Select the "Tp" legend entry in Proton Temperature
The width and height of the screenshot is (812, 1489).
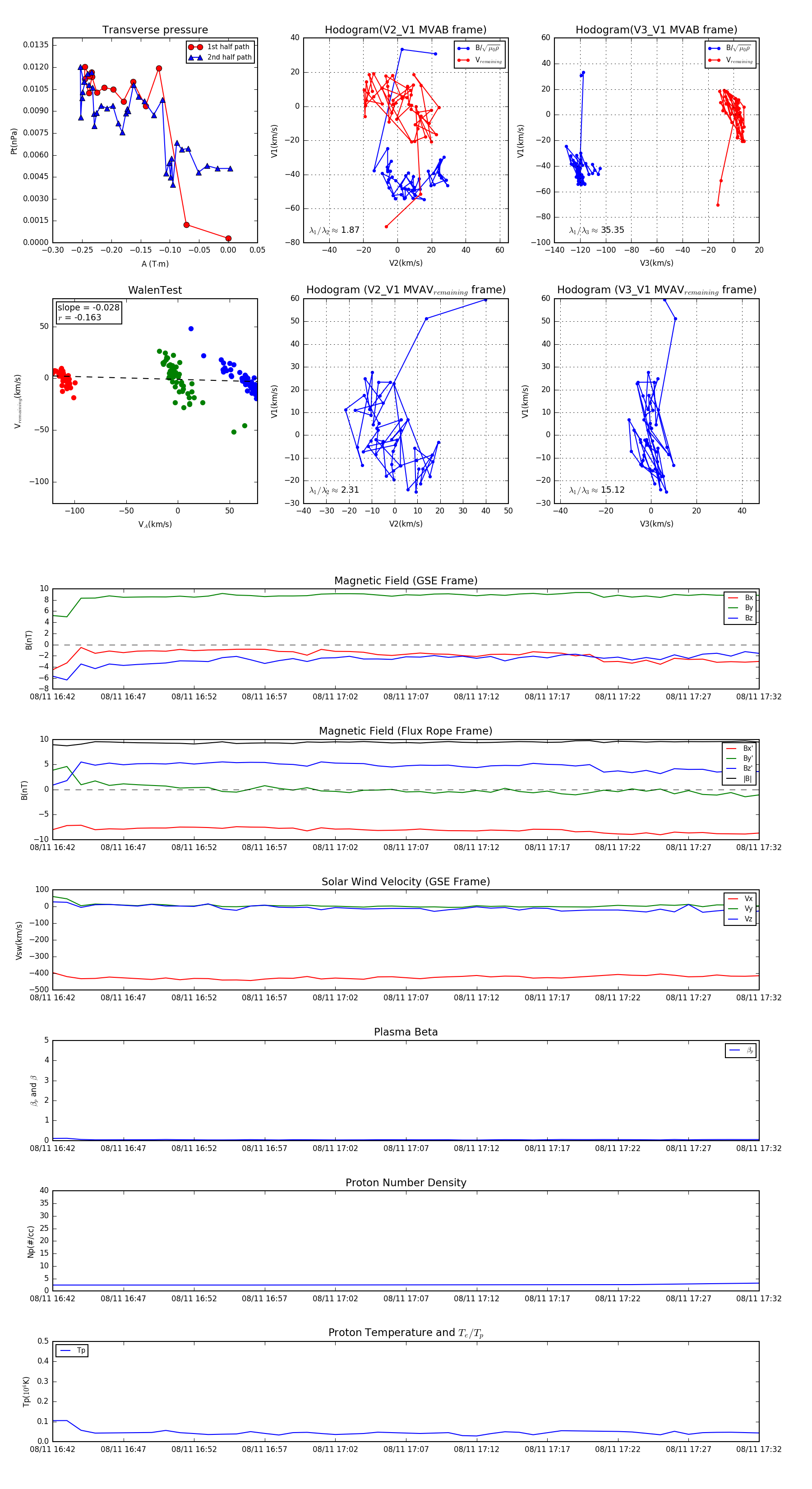(72, 1350)
